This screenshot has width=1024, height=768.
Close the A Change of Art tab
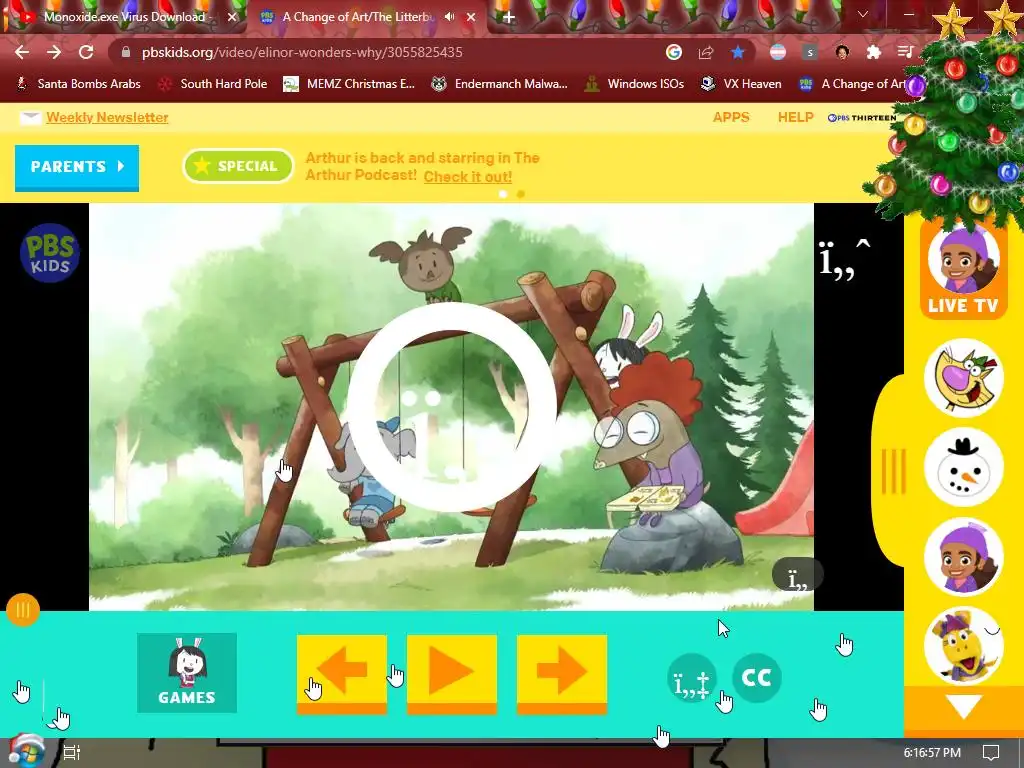471,17
